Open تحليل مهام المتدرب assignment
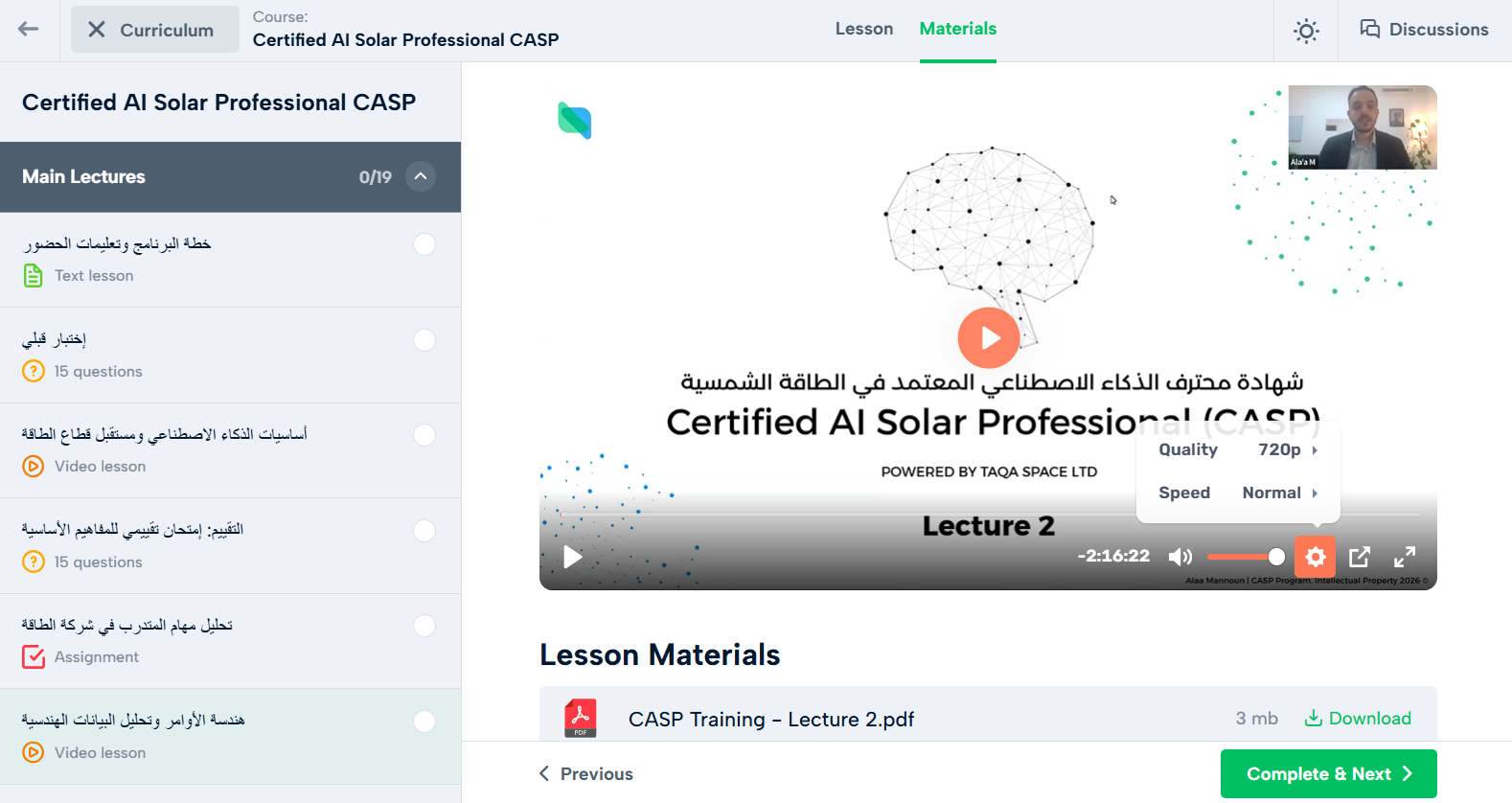The image size is (1512, 803). pyautogui.click(x=230, y=641)
